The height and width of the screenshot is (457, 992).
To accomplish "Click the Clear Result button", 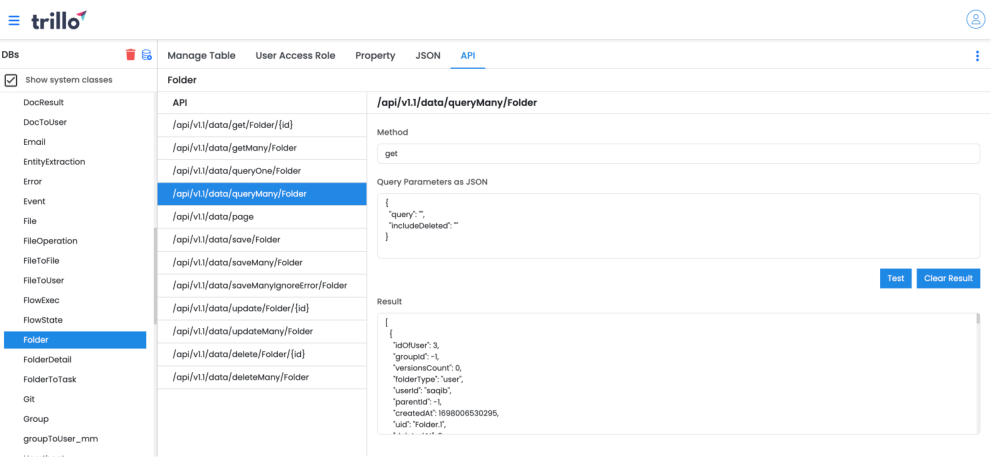I will (x=948, y=279).
